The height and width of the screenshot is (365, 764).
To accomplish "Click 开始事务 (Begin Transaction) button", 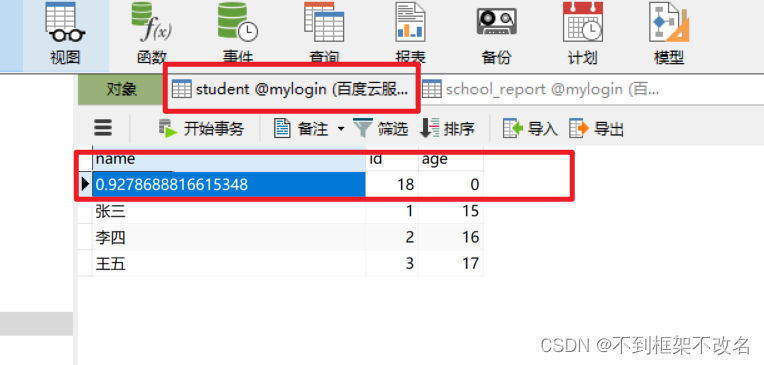I will 201,129.
